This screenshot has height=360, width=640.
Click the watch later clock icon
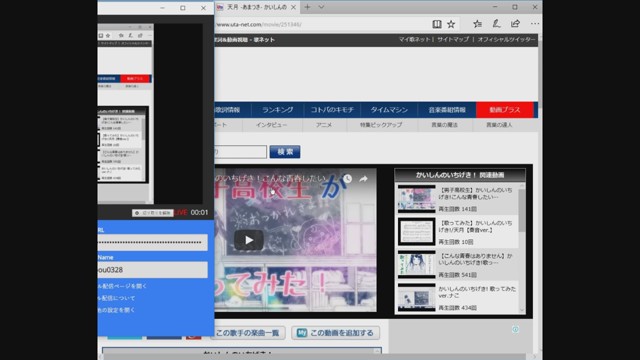click(x=347, y=179)
